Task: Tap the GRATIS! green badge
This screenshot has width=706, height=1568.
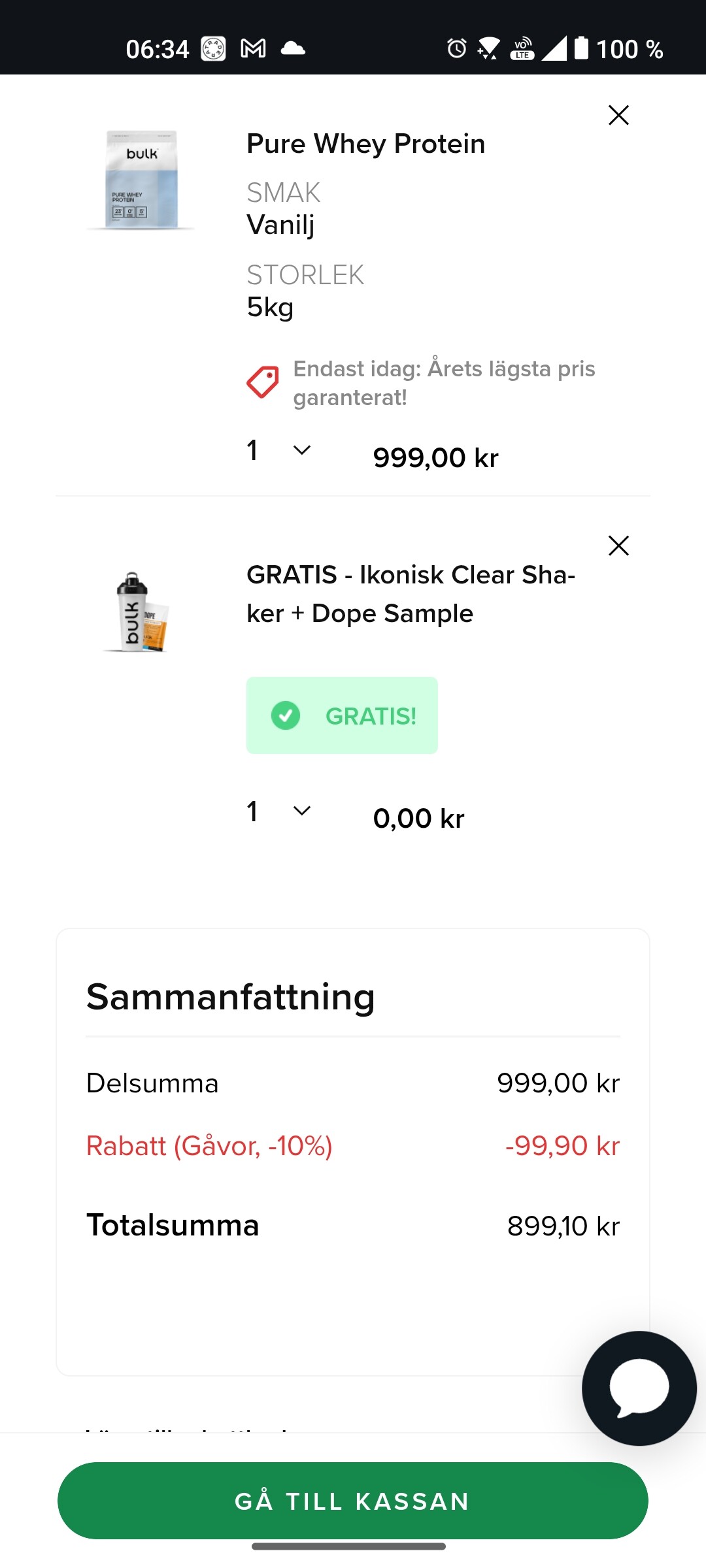Action: click(x=342, y=715)
